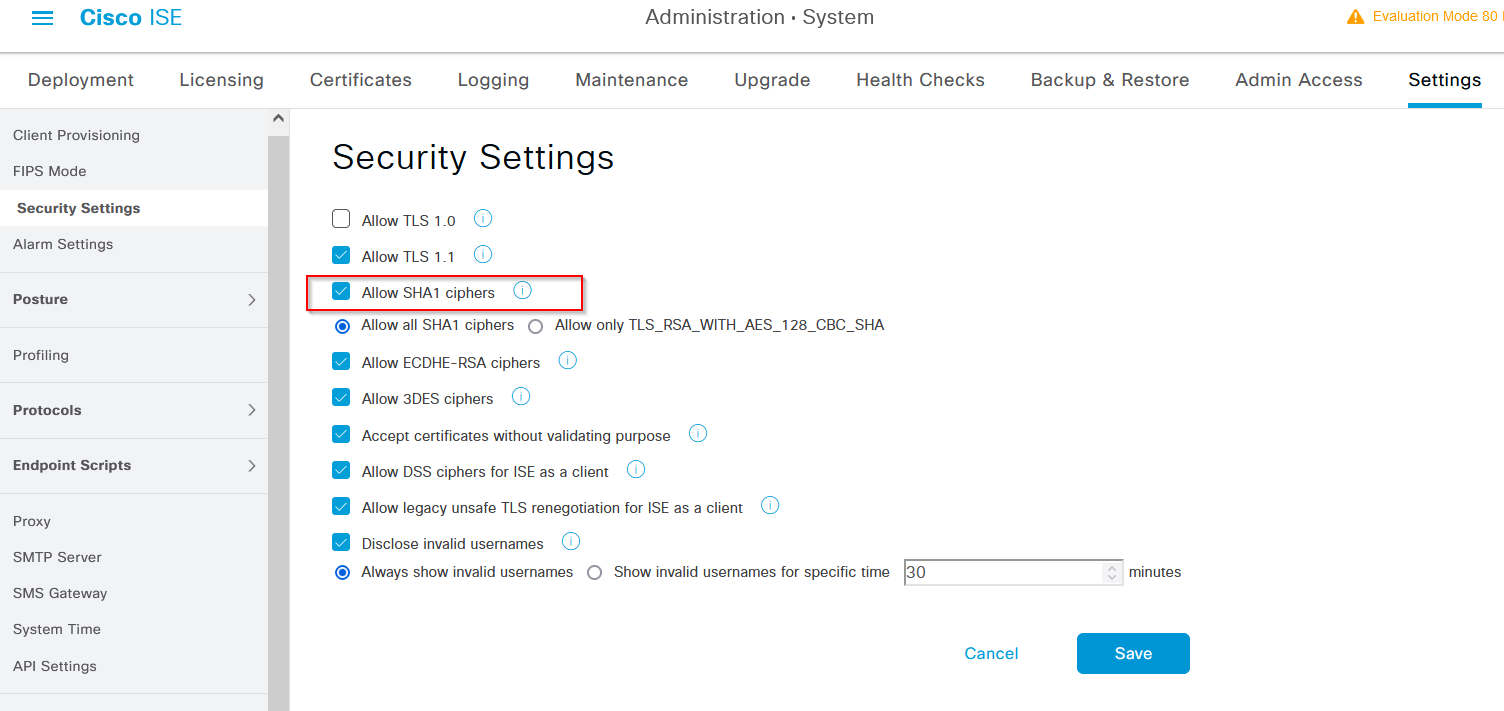
Task: Choose Always show invalid usernames option
Action: [343, 573]
